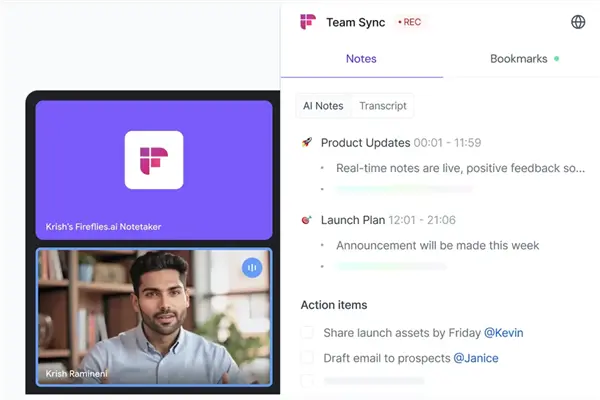
Task: Check the Share launch assets by Friday checkbox
Action: 307,332
